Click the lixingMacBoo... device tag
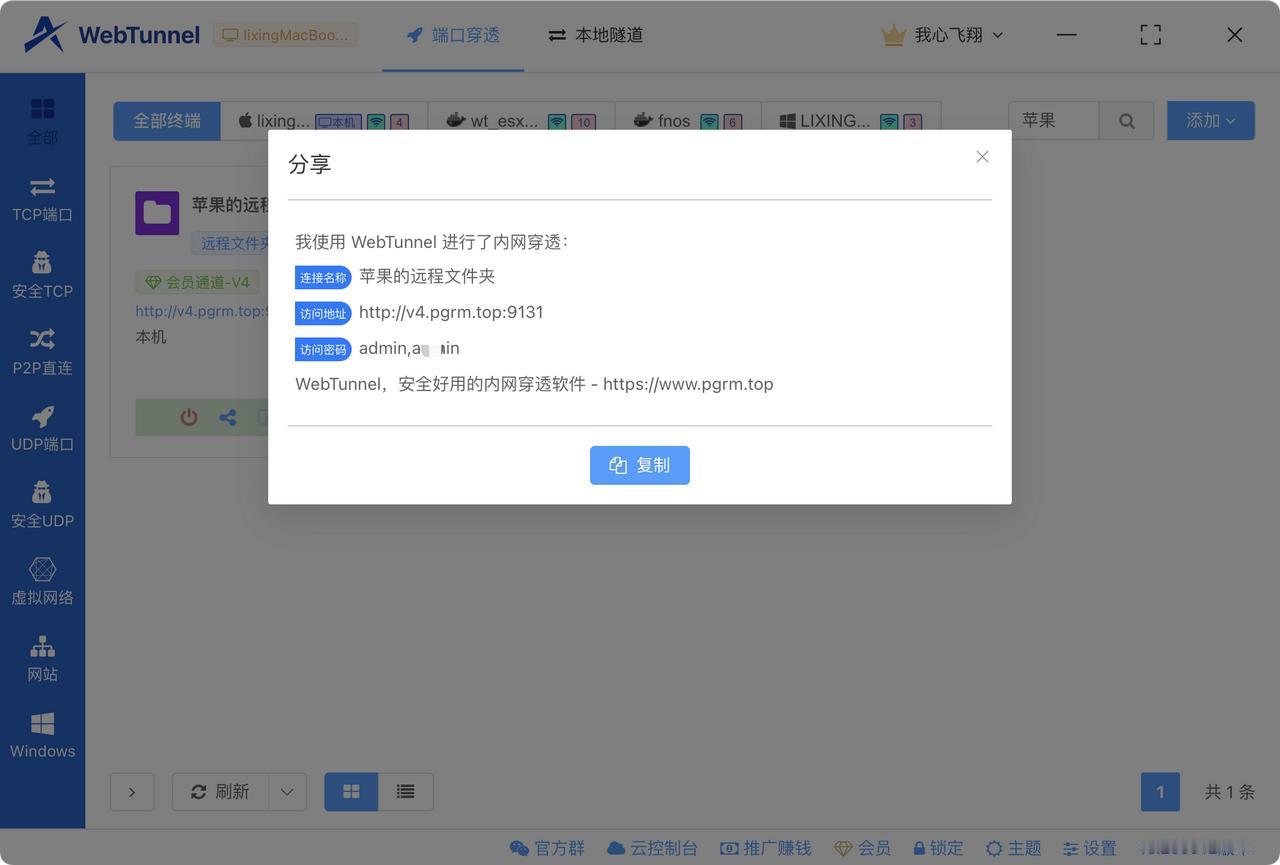 tap(285, 35)
